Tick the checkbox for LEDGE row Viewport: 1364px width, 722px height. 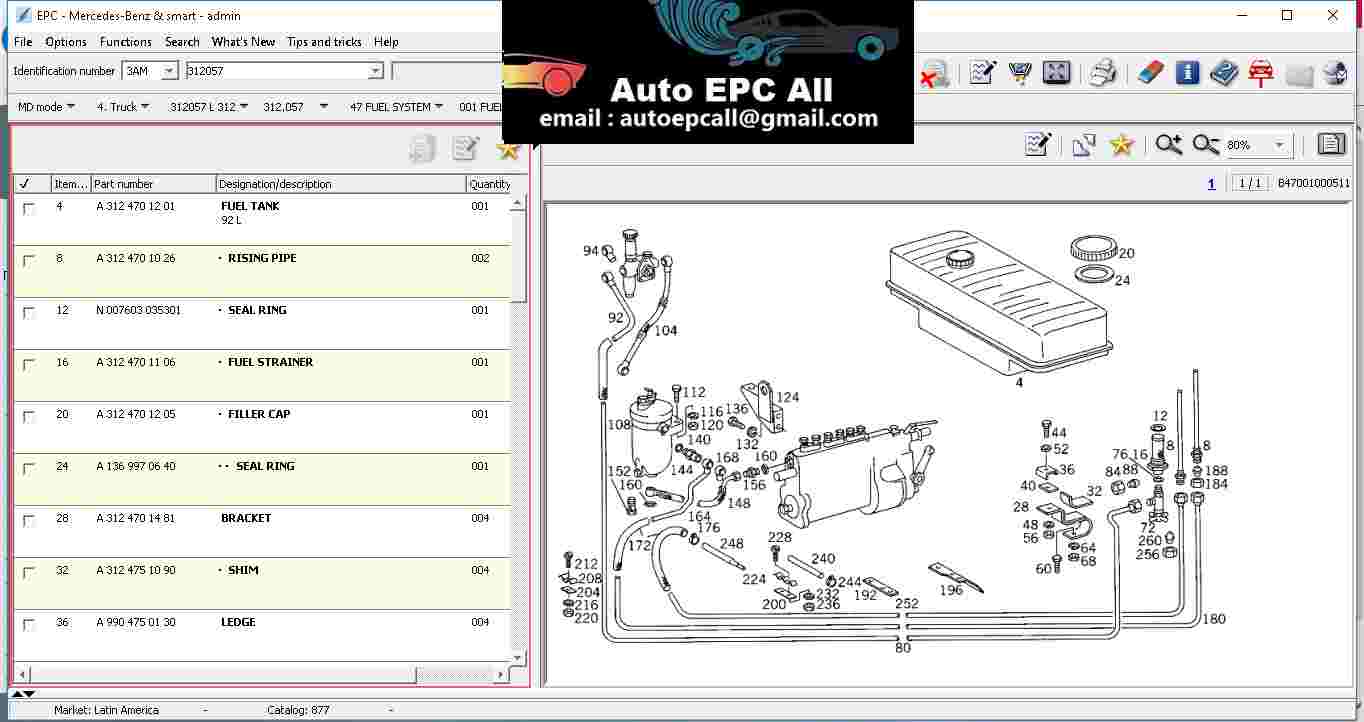pyautogui.click(x=29, y=625)
